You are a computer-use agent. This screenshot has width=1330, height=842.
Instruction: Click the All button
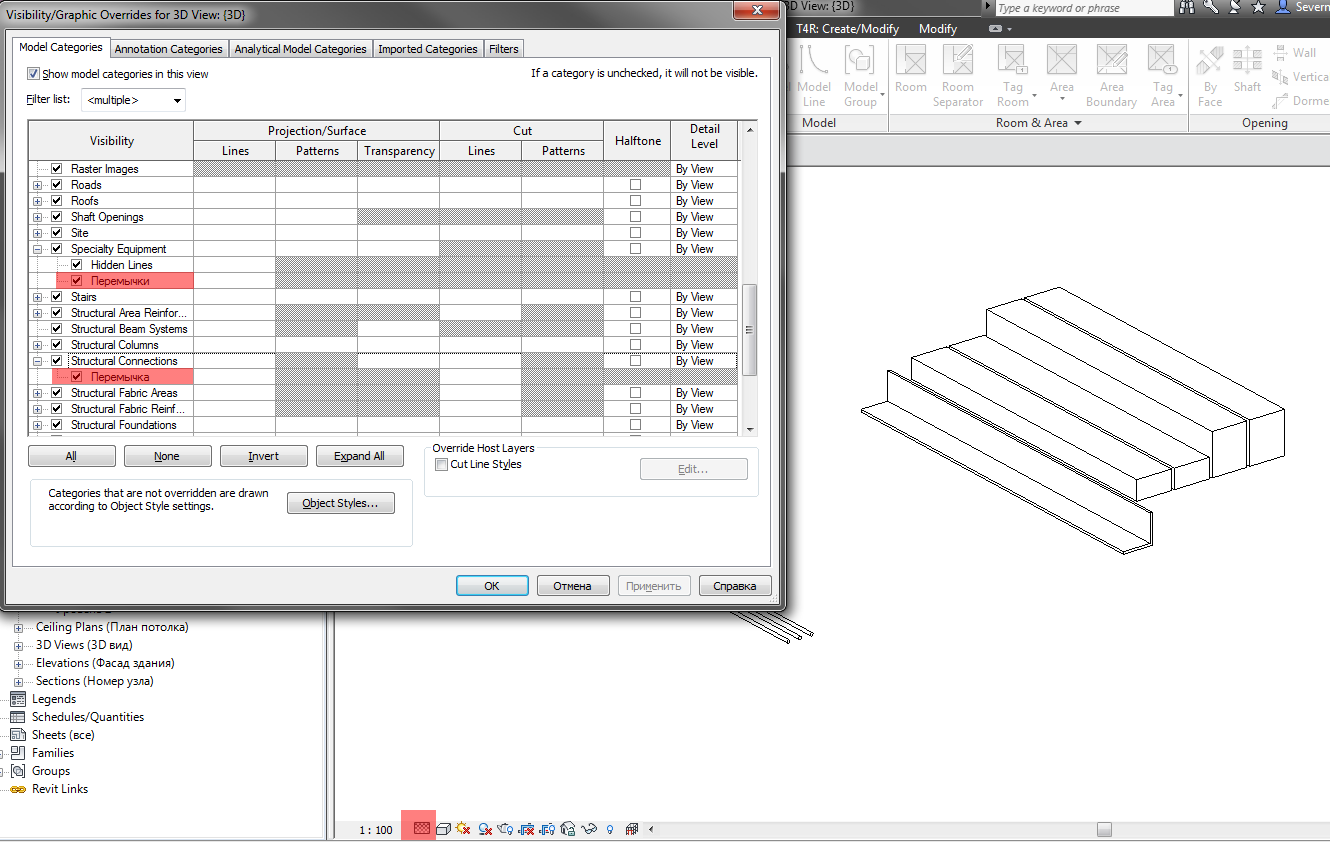(71, 456)
